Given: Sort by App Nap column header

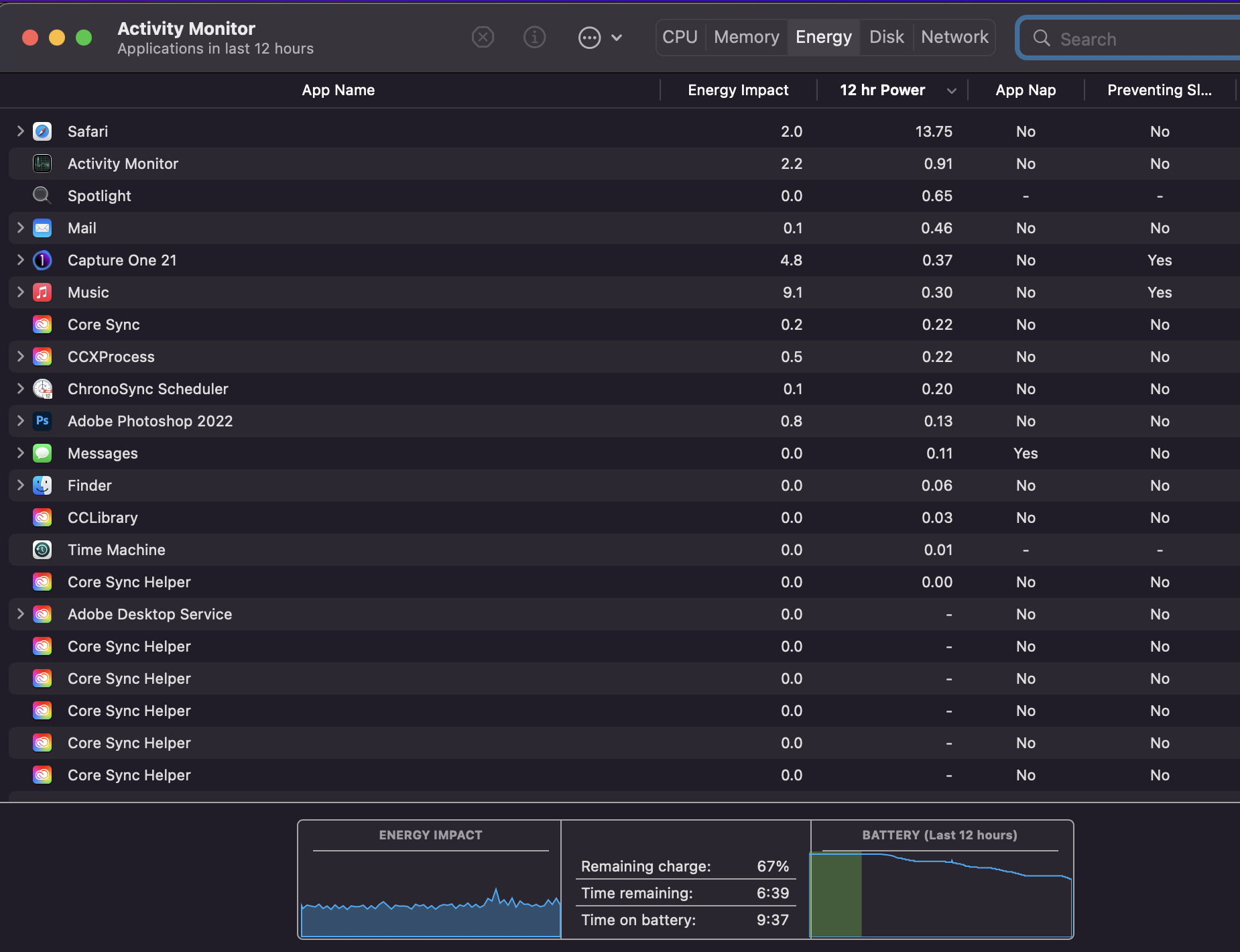Looking at the screenshot, I should pyautogui.click(x=1026, y=90).
